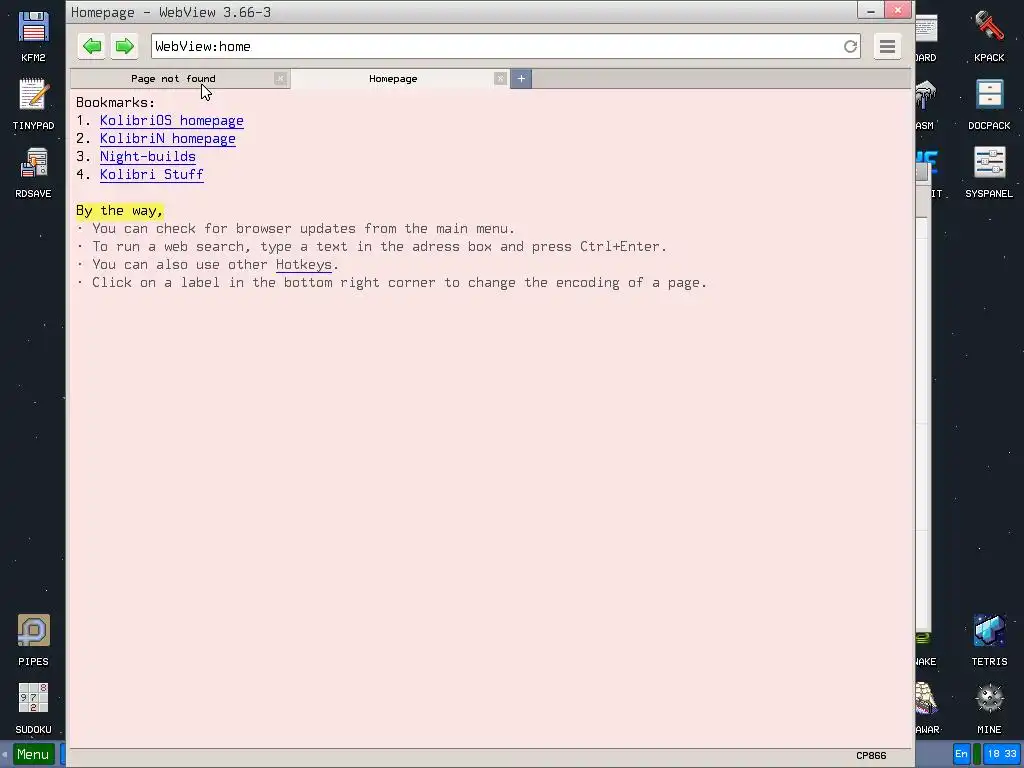This screenshot has height=768, width=1024.
Task: Go back with the green left arrow
Action: [x=92, y=46]
